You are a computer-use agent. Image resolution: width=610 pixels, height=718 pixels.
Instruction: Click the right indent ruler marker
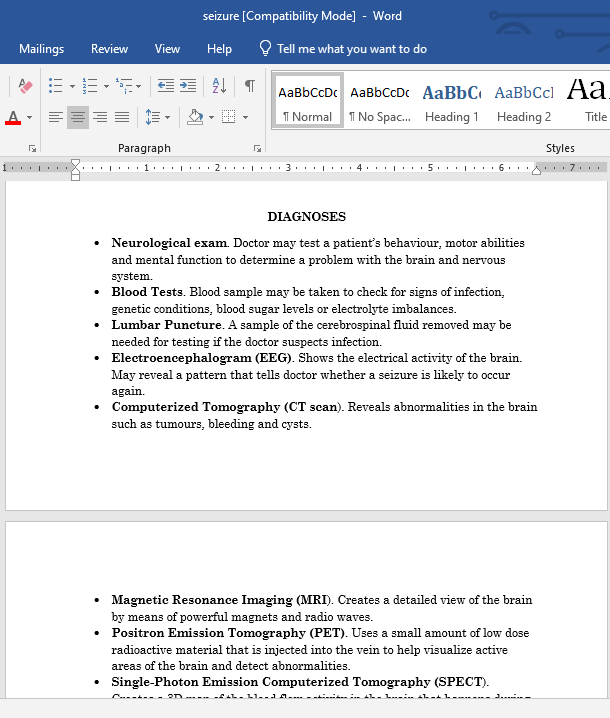536,171
